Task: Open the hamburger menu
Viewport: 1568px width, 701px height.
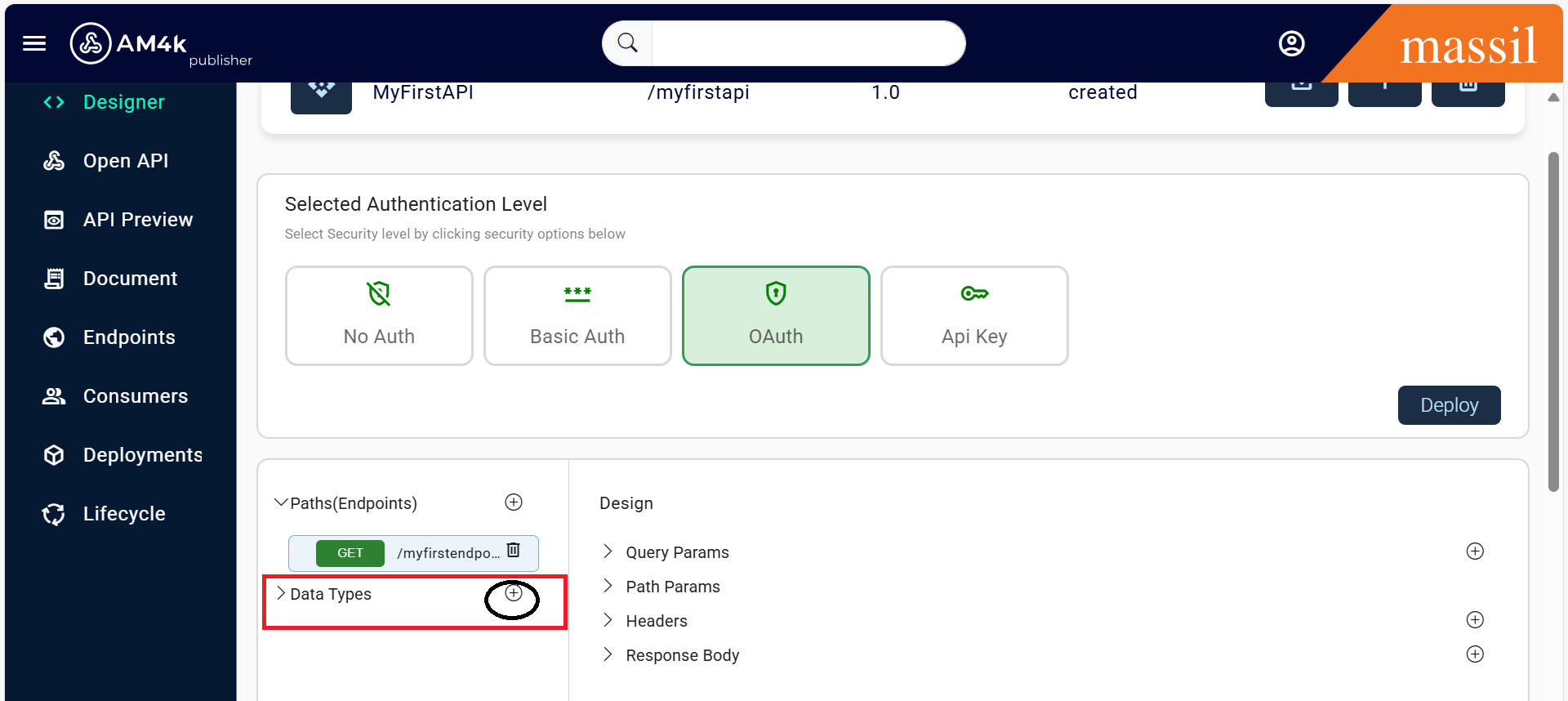Action: (34, 43)
